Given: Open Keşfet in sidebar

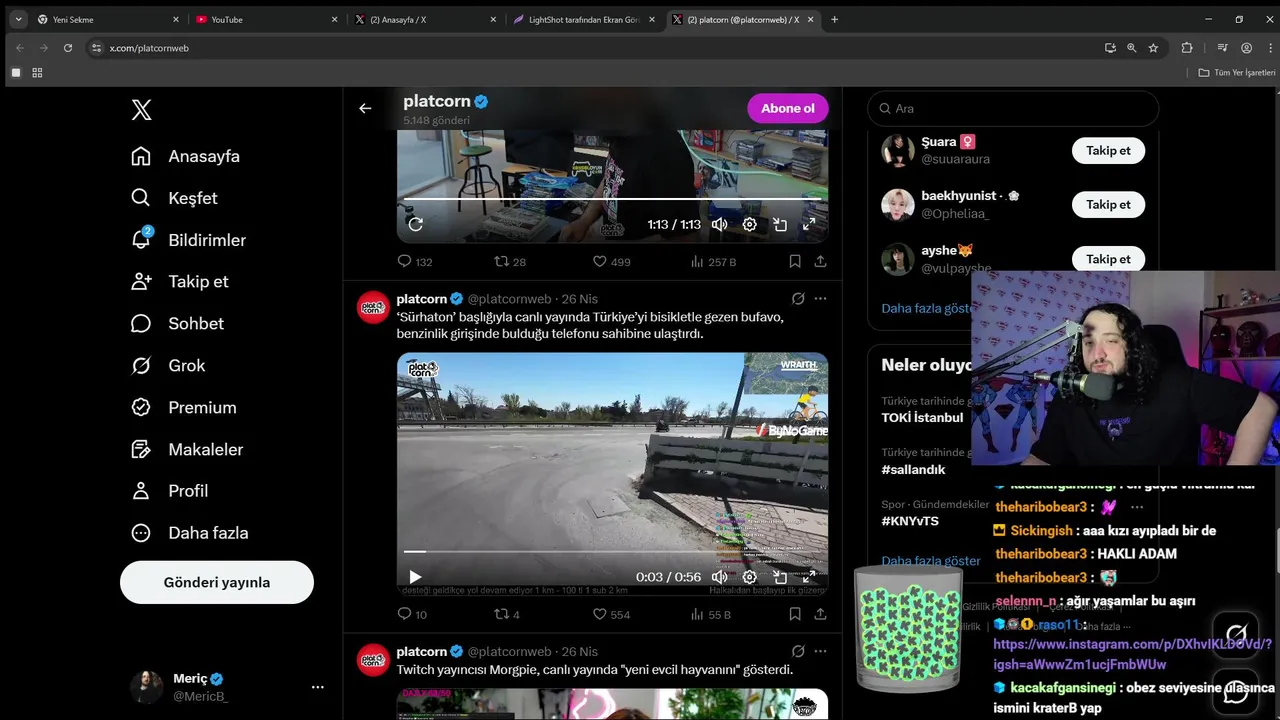Looking at the screenshot, I should (175, 198).
